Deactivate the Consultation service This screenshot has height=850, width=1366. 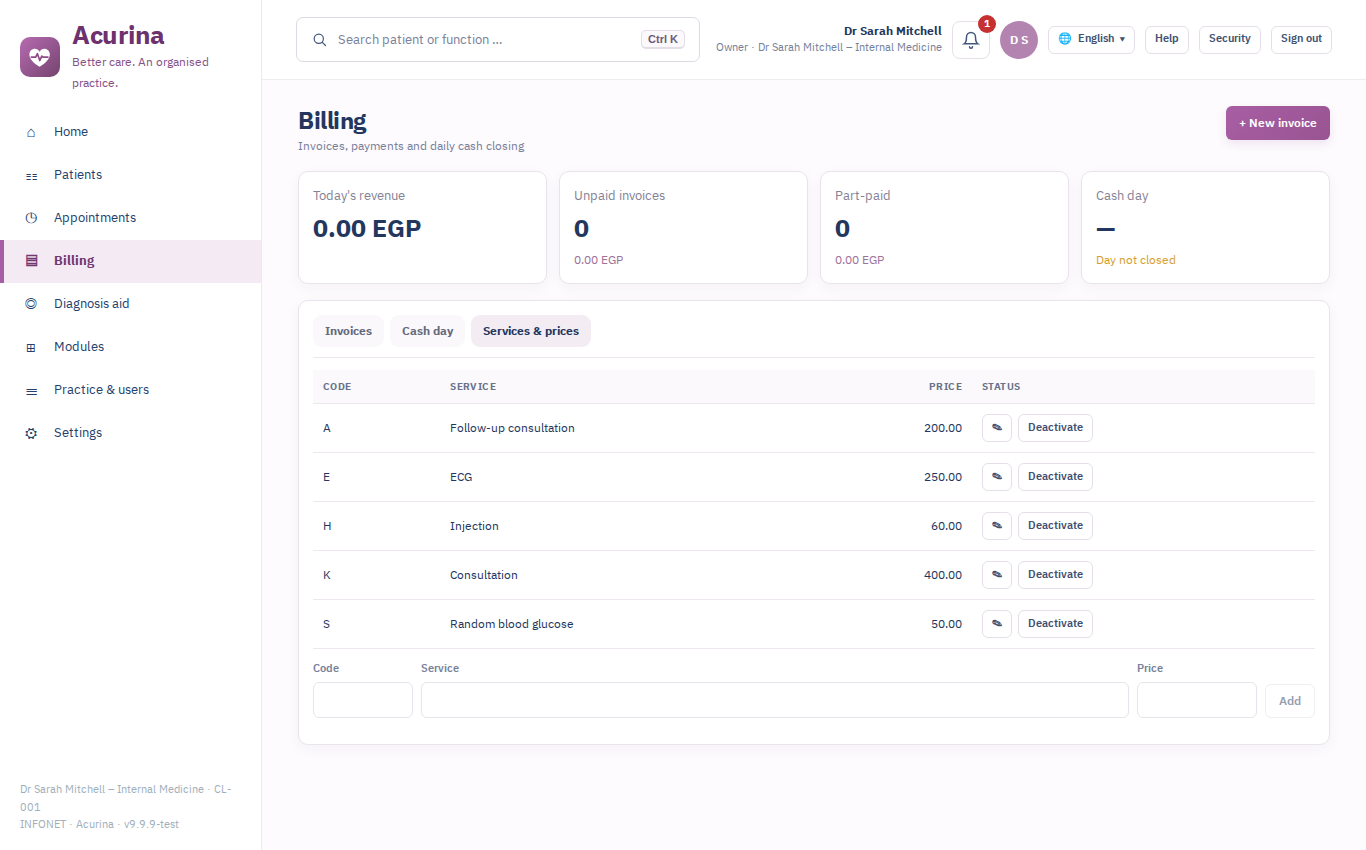point(1055,575)
